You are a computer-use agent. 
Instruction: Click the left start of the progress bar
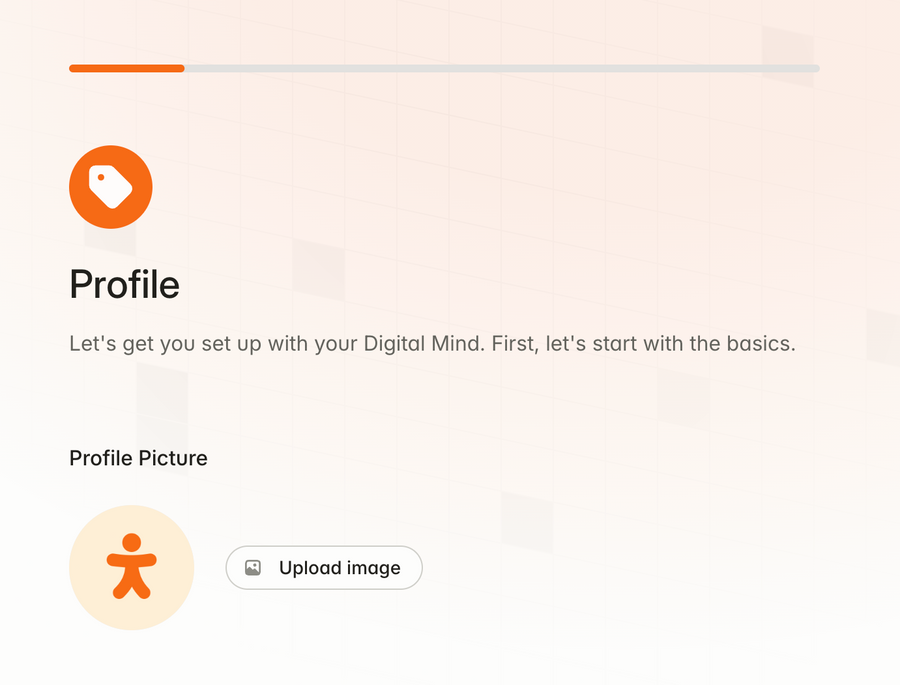(73, 68)
